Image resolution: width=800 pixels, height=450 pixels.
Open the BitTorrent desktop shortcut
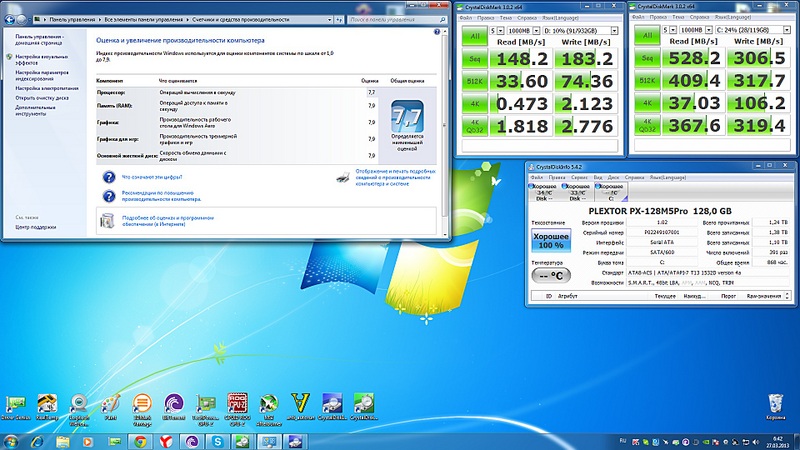173,407
